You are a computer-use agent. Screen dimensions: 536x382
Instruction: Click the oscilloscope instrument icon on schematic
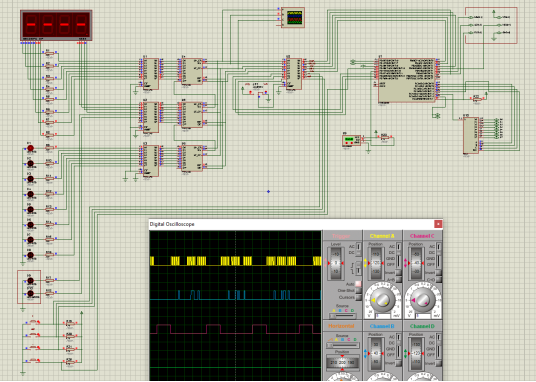click(293, 17)
